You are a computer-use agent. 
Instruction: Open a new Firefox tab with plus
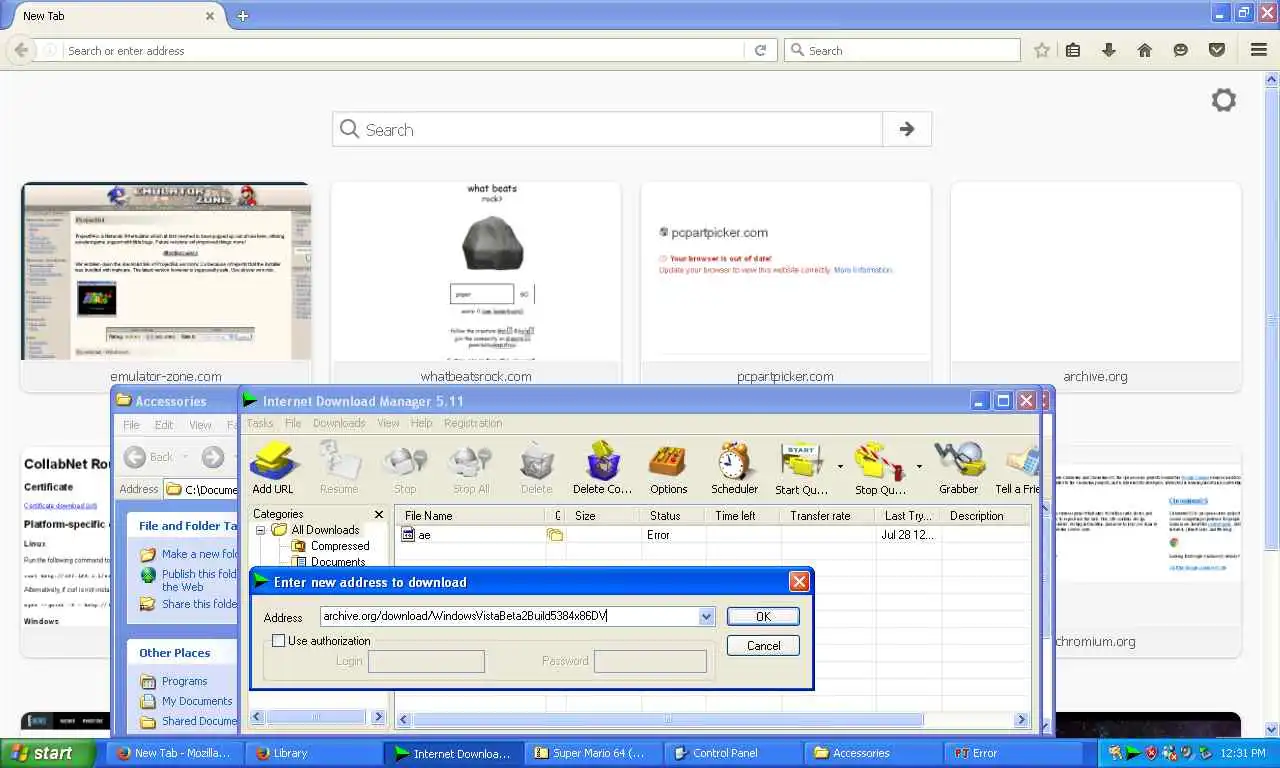(x=243, y=15)
